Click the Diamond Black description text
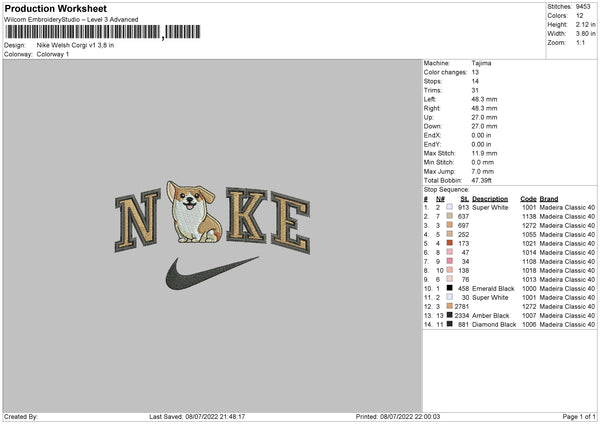The height and width of the screenshot is (424, 600). pos(494,325)
